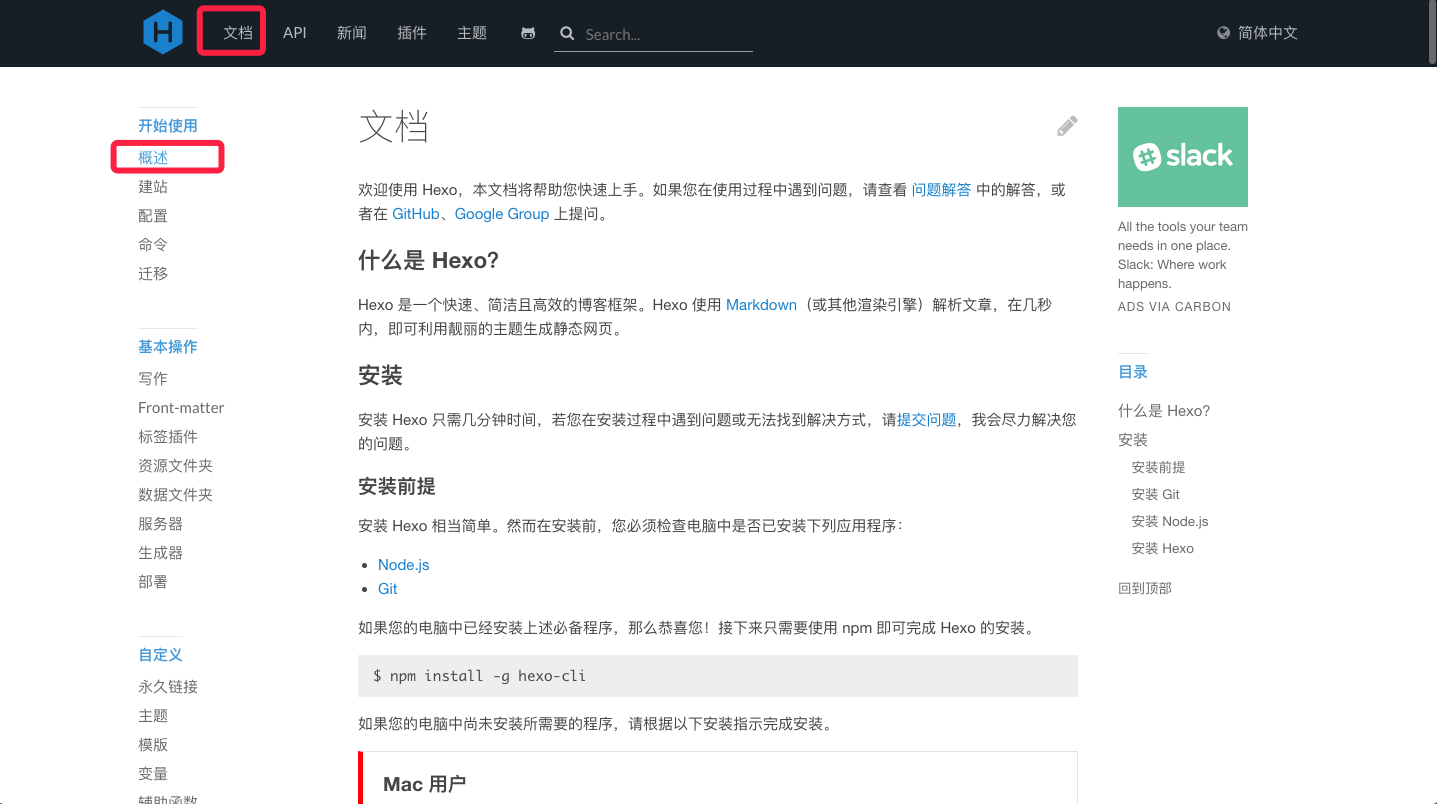
Task: Open the API navigation item
Action: [x=294, y=33]
